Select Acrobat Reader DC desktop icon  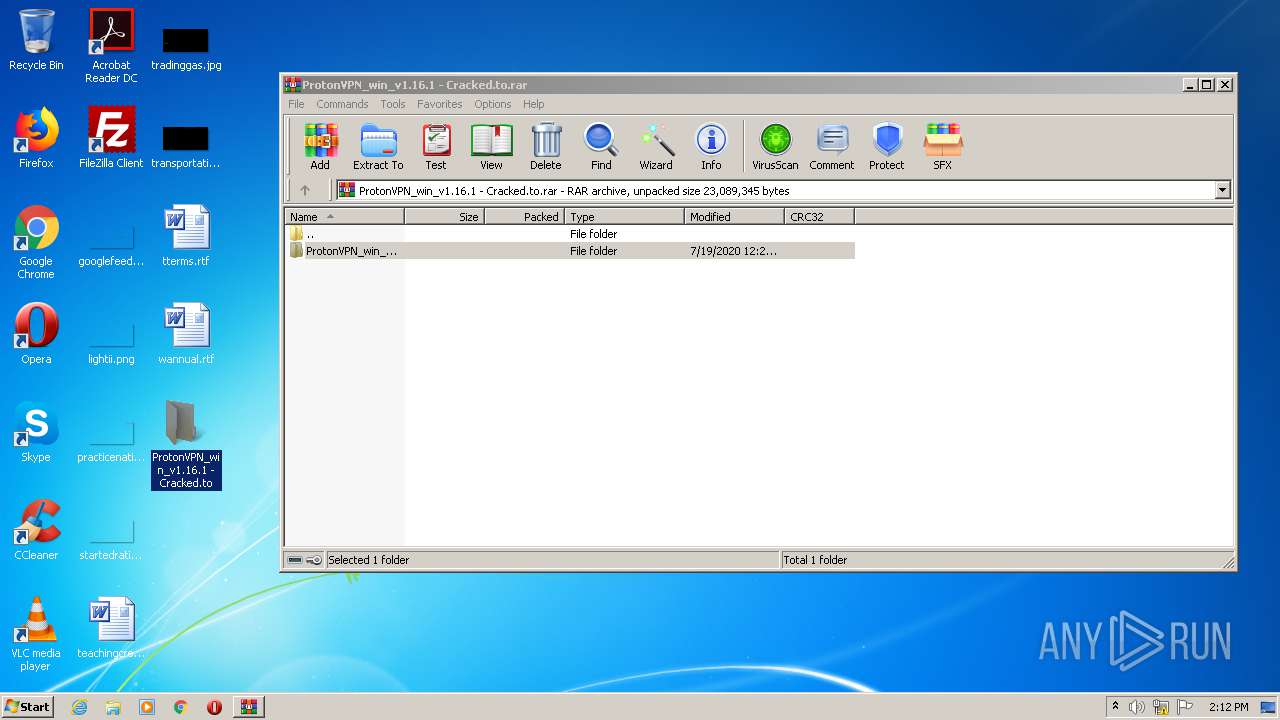[111, 46]
